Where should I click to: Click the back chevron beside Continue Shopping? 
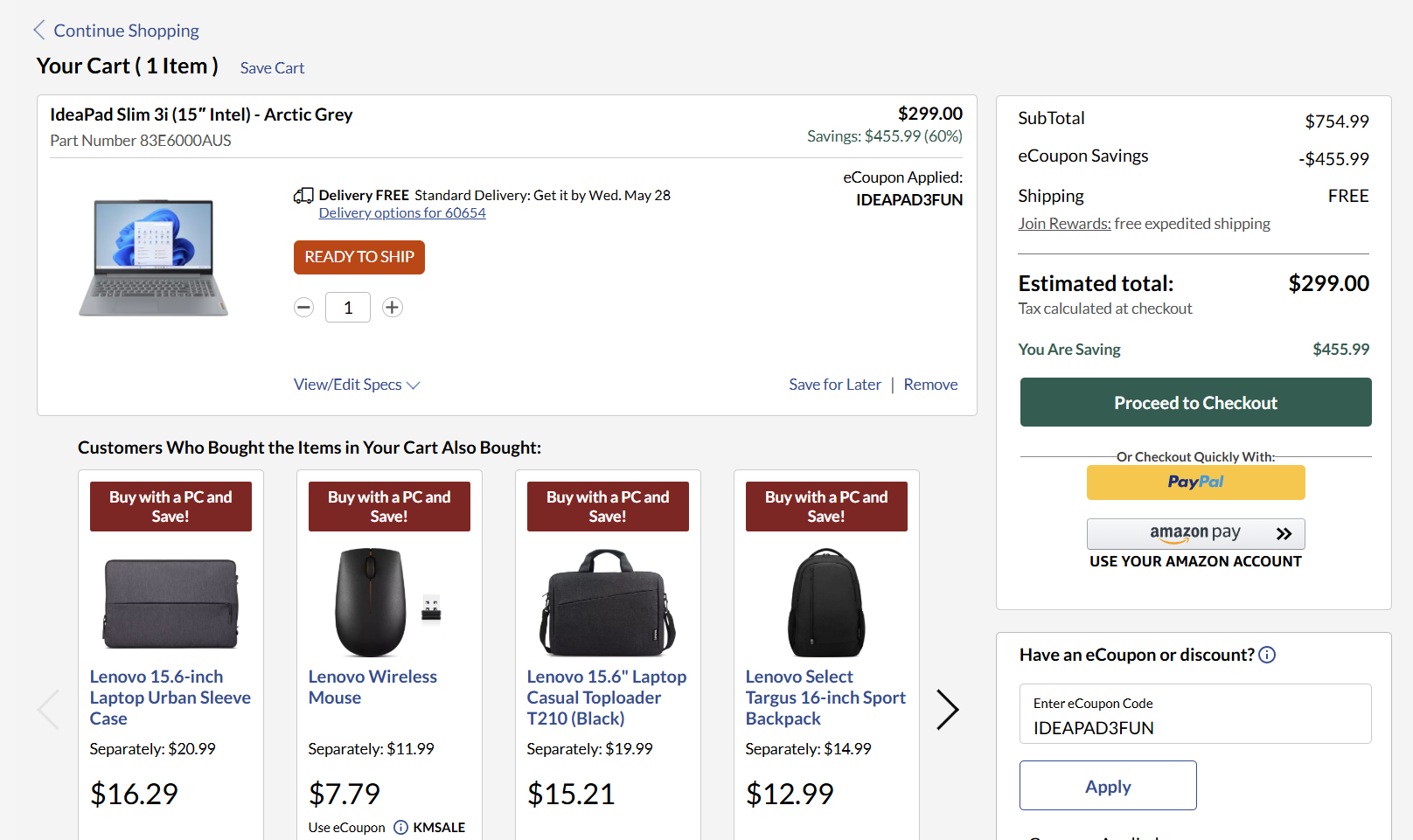[39, 31]
